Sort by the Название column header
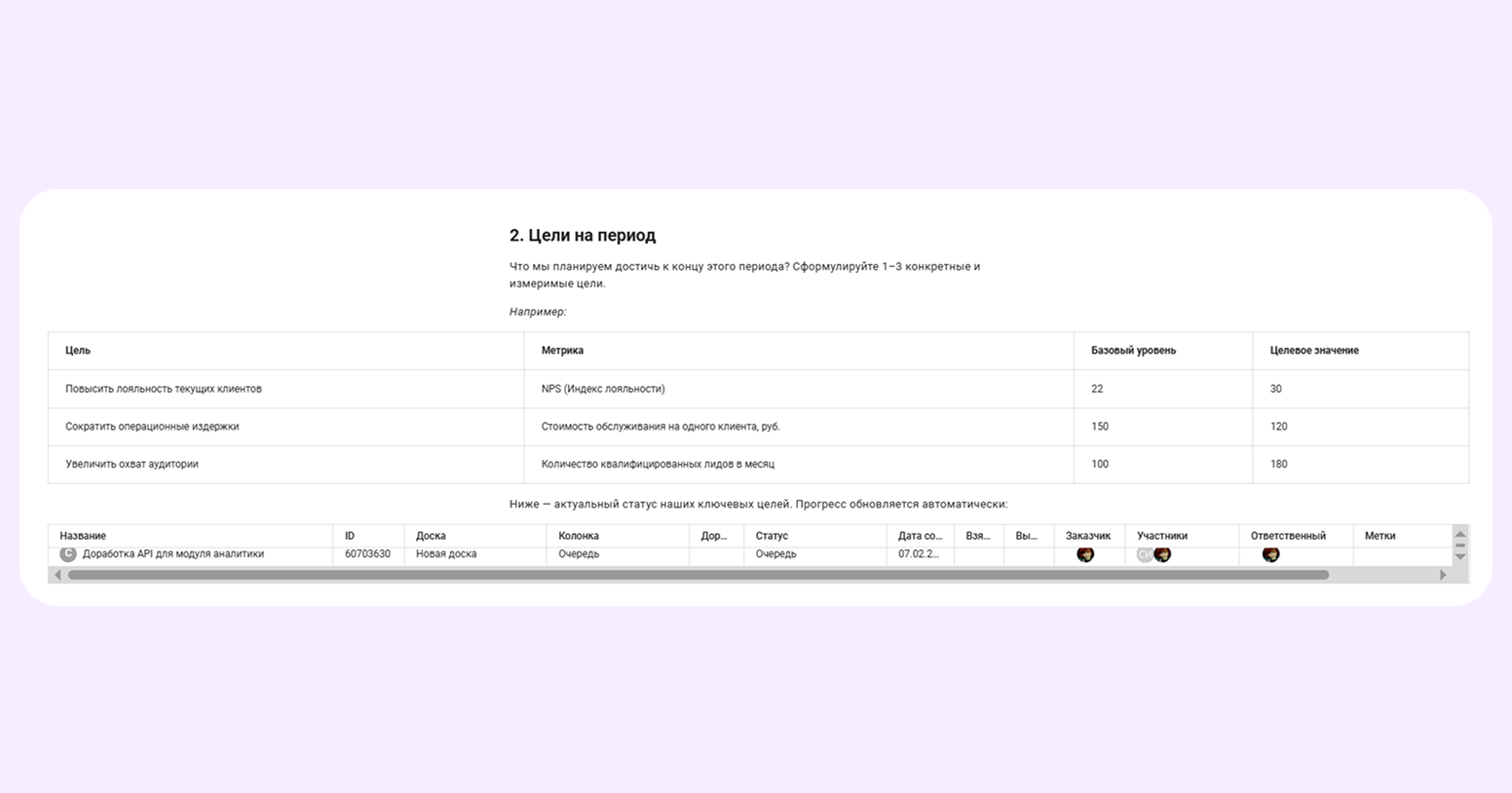Image resolution: width=1512 pixels, height=793 pixels. click(x=83, y=536)
